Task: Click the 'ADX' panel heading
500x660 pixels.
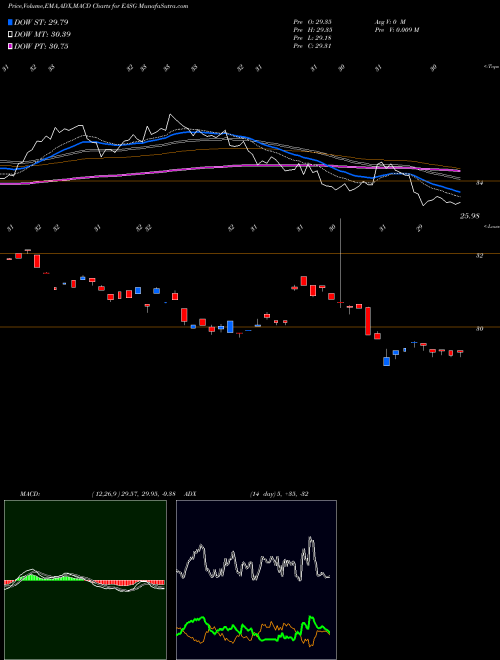Action: [x=190, y=494]
